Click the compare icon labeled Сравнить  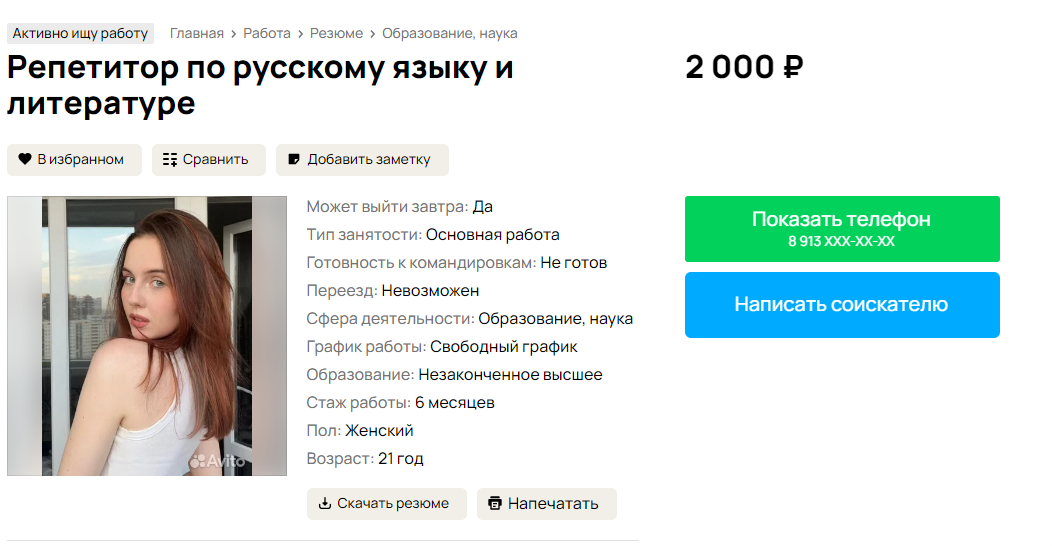[170, 159]
